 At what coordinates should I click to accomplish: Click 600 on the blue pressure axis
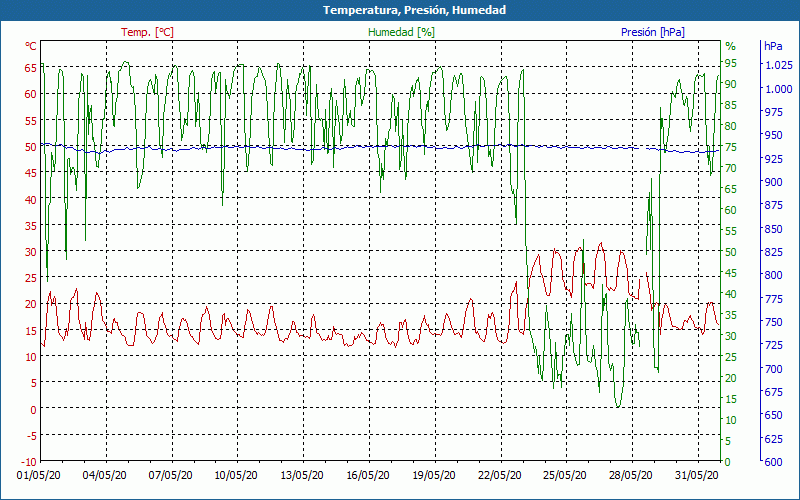774,462
